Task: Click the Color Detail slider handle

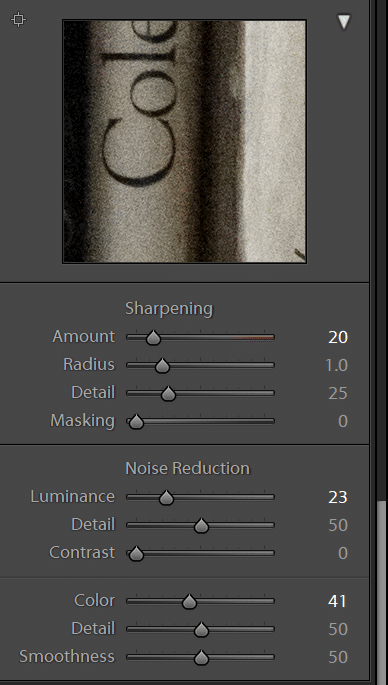Action: [201, 630]
